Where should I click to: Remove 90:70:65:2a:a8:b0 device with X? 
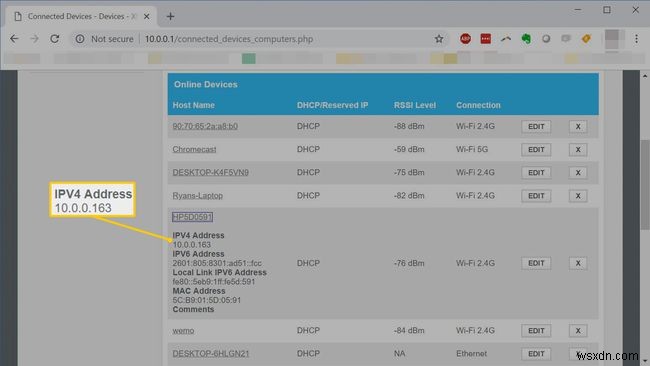[x=578, y=126]
